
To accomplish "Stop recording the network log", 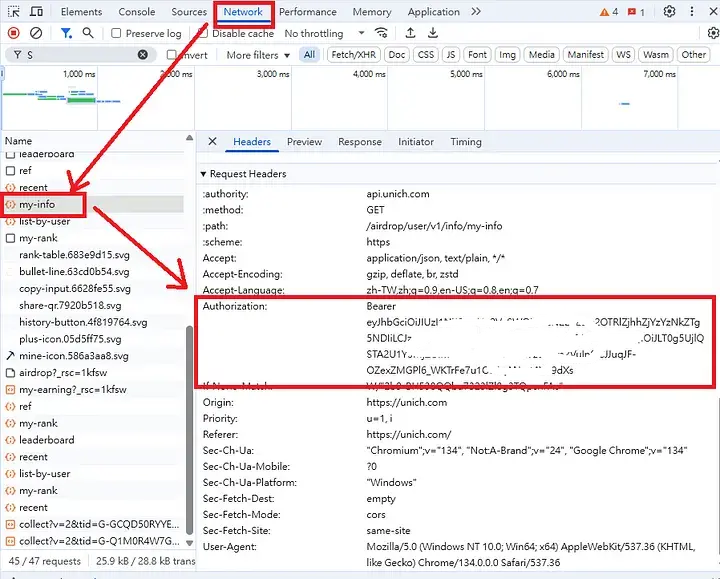I will tap(14, 33).
